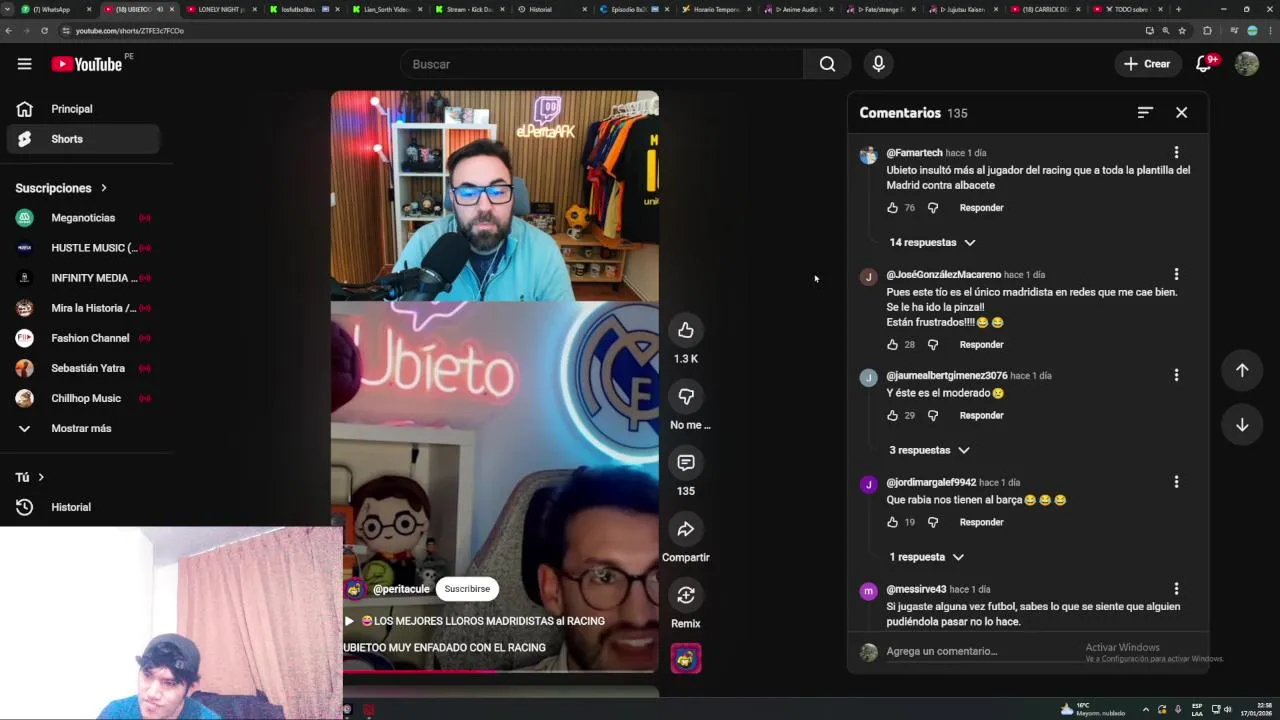The width and height of the screenshot is (1280, 720).
Task: Seek on the Short's red progress bar
Action: coord(501,671)
